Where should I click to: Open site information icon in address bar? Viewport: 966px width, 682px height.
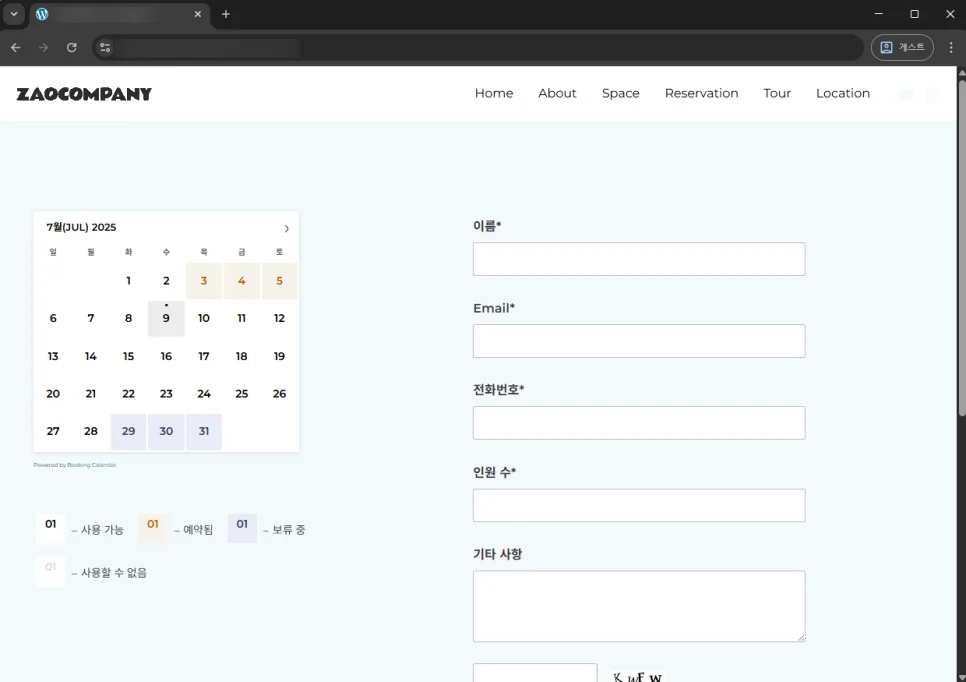point(105,47)
